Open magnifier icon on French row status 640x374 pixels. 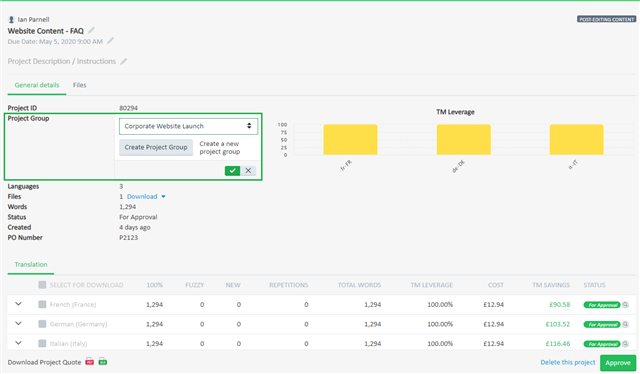625,305
